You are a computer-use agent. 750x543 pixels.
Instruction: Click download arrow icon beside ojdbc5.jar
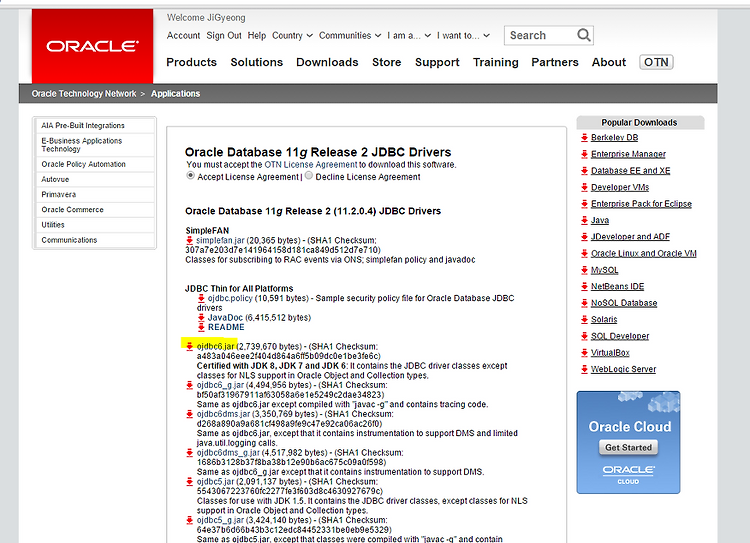[189, 481]
